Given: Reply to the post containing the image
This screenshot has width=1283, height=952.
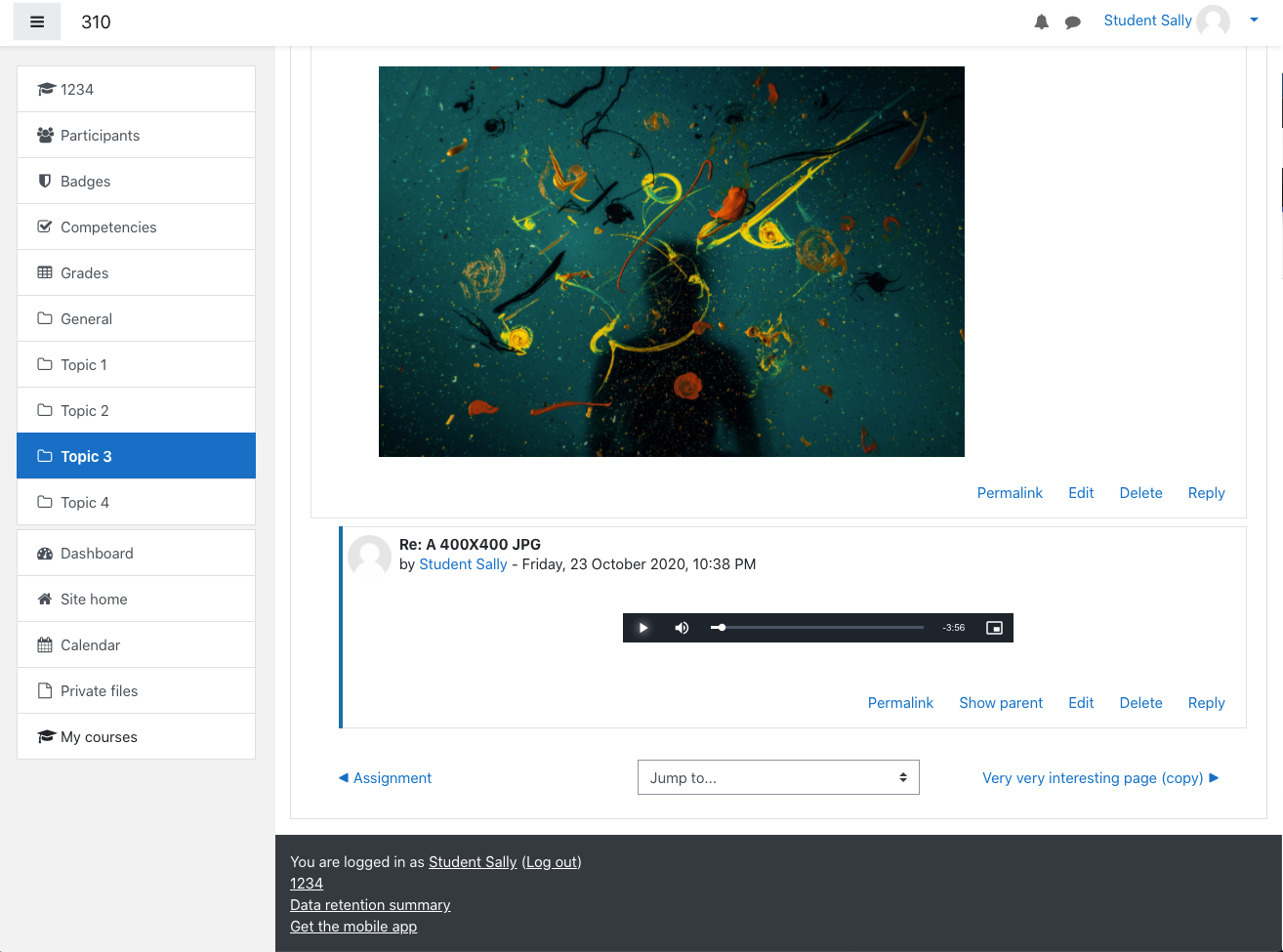Looking at the screenshot, I should pyautogui.click(x=1206, y=493).
